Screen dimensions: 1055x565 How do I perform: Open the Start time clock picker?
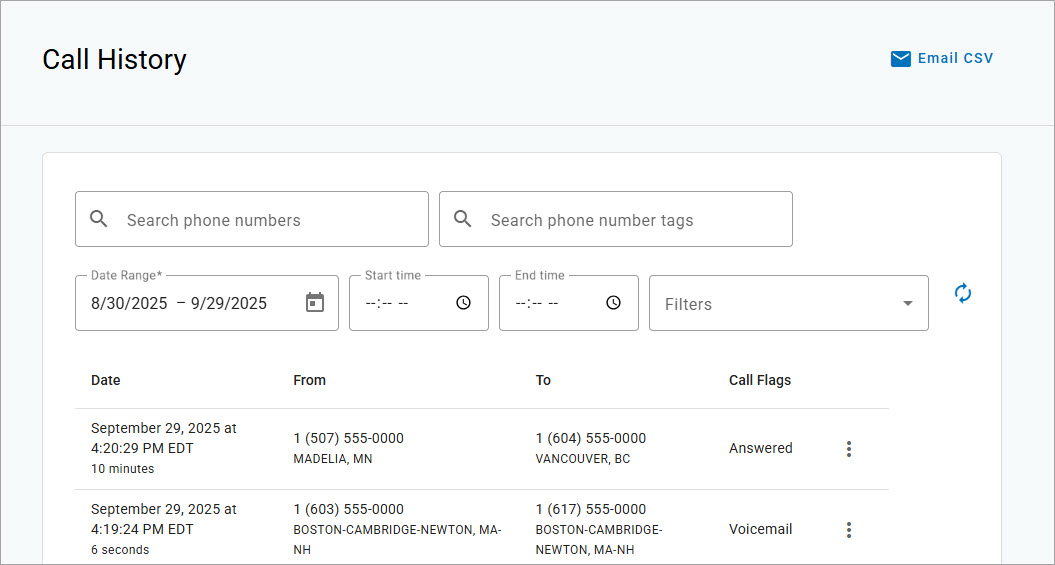463,303
